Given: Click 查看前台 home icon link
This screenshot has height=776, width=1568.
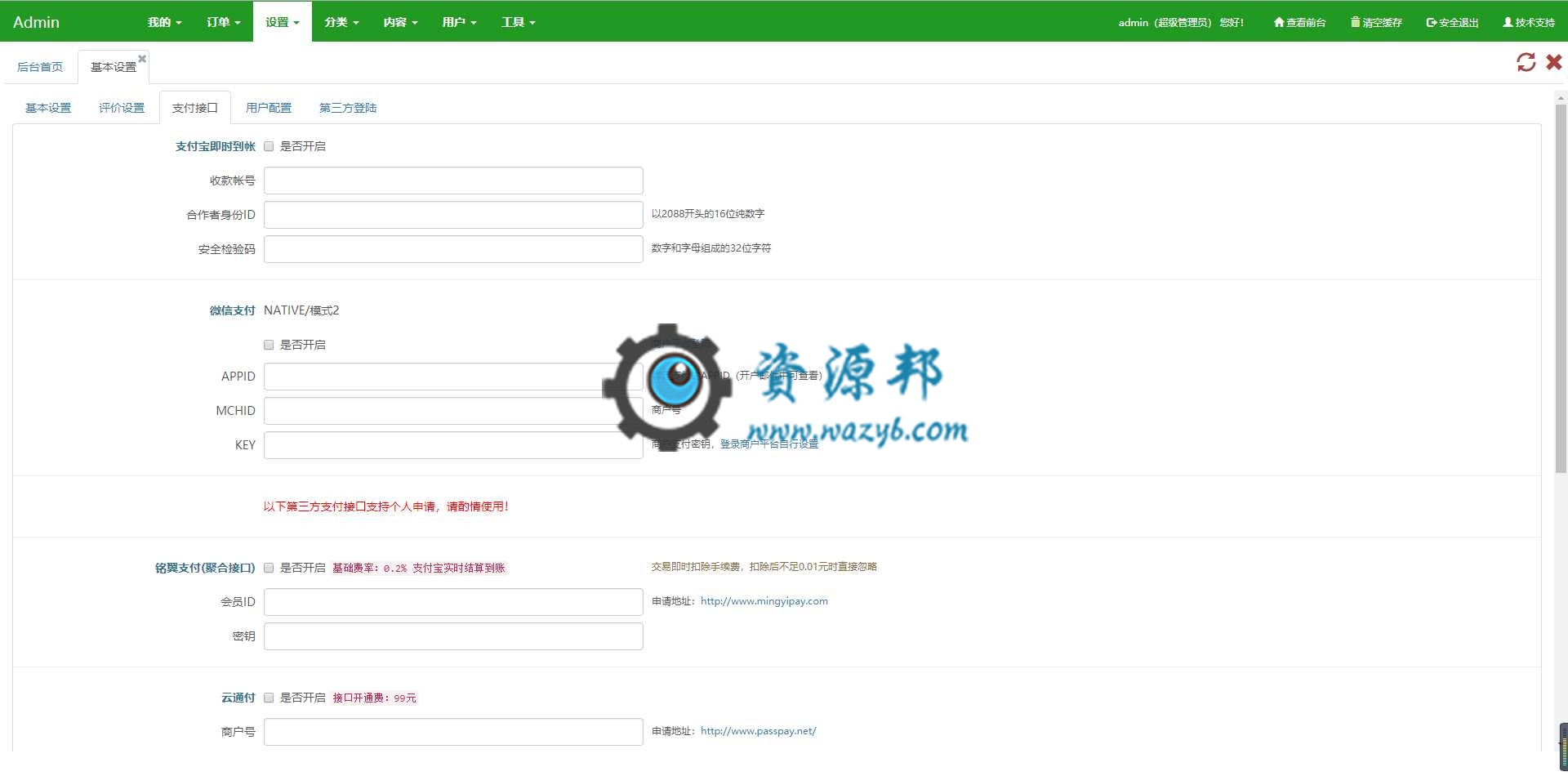Looking at the screenshot, I should click(x=1299, y=22).
